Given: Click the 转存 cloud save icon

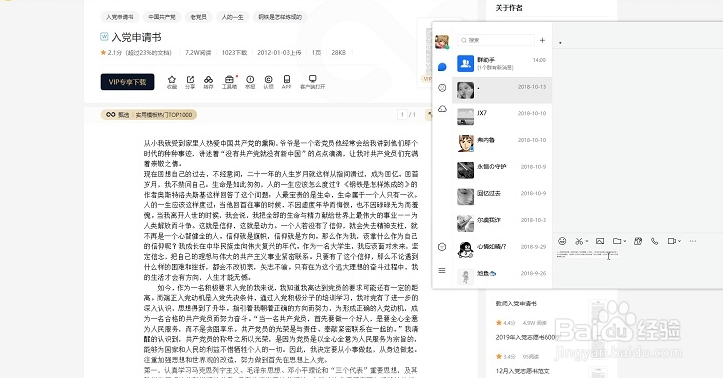Looking at the screenshot, I should pyautogui.click(x=208, y=79).
